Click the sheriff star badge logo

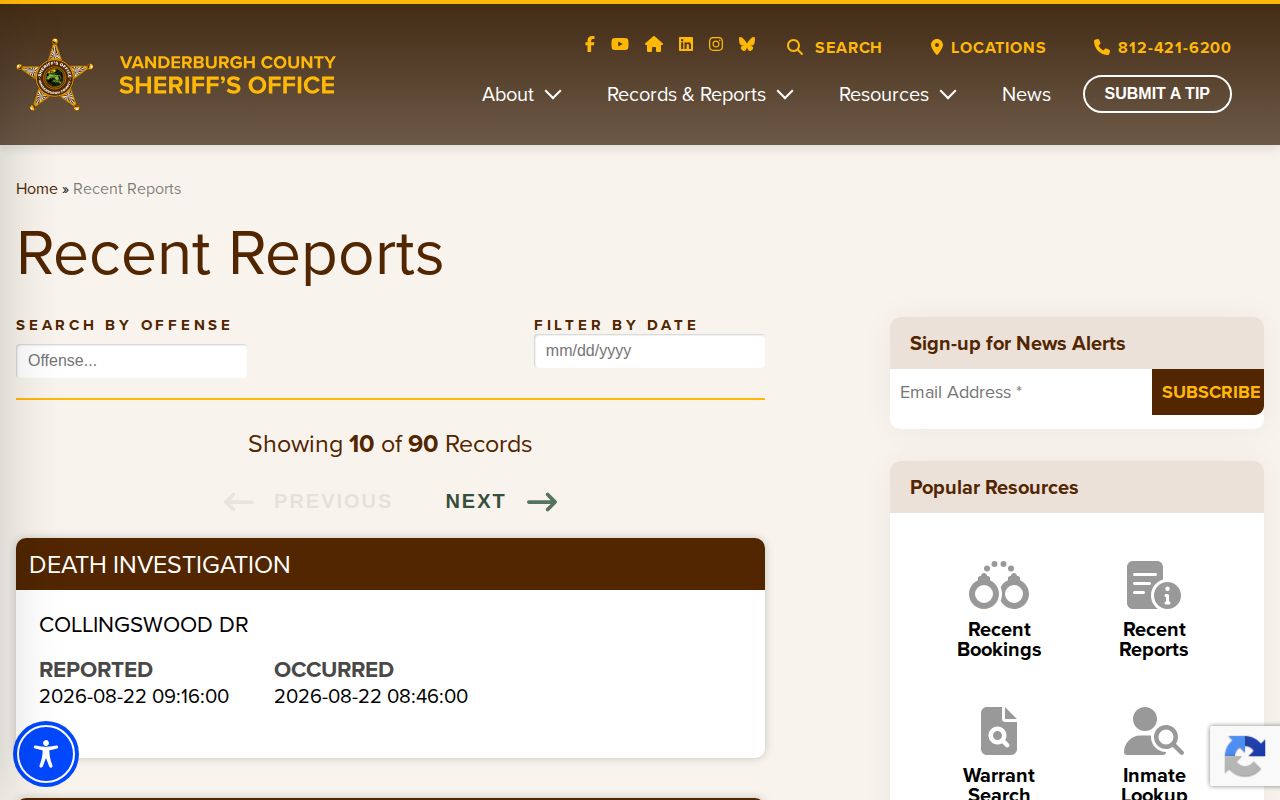55,75
